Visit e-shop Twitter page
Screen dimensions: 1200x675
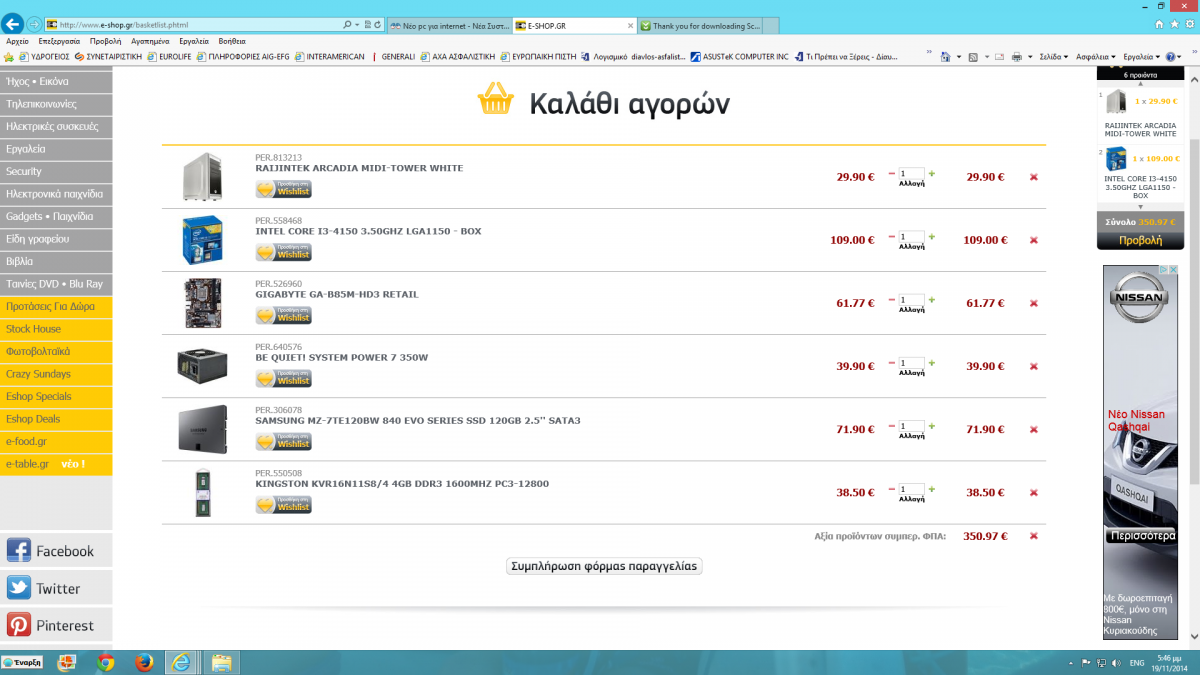coord(56,588)
